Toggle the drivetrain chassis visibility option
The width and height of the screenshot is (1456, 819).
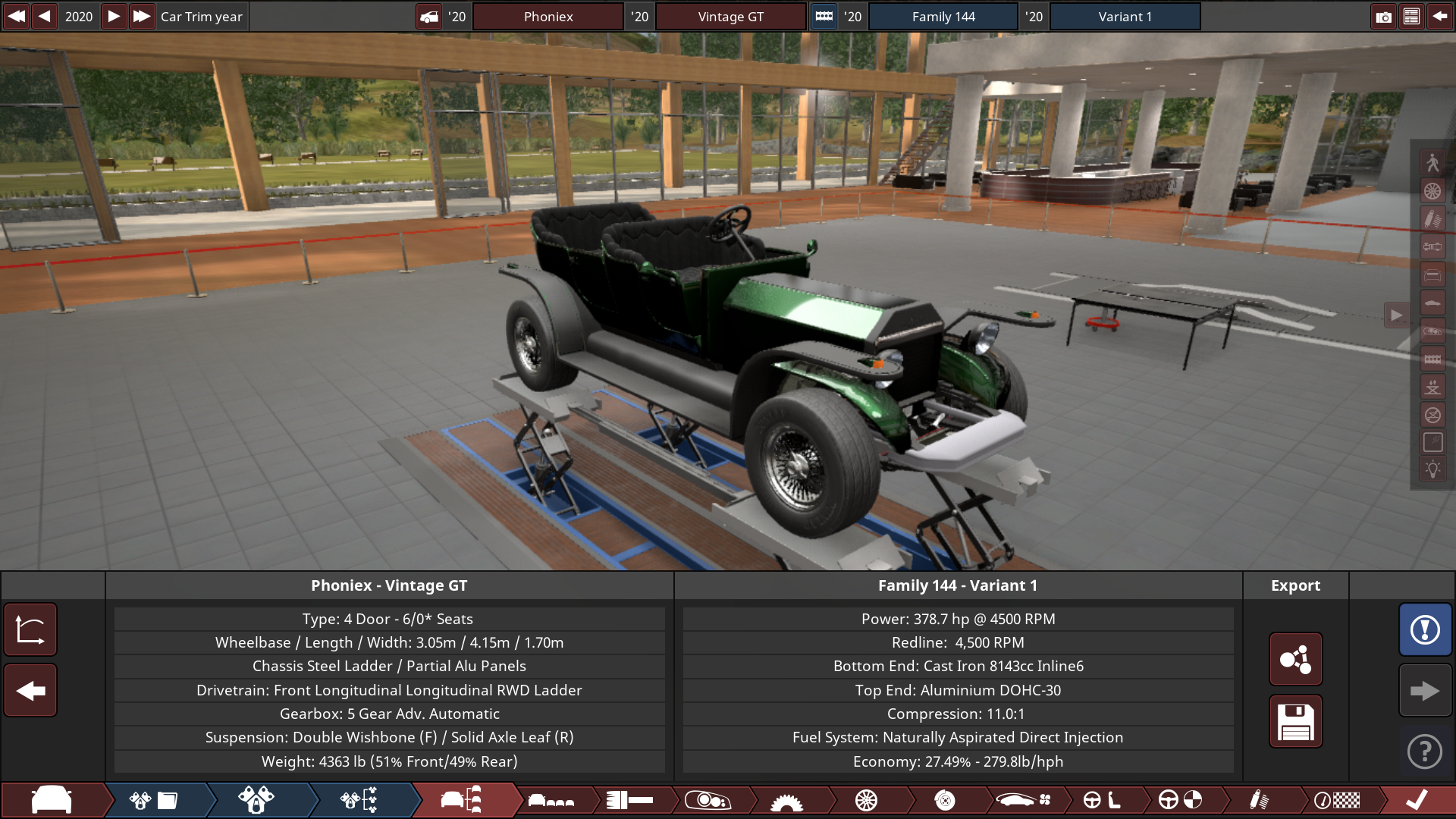pyautogui.click(x=1432, y=246)
